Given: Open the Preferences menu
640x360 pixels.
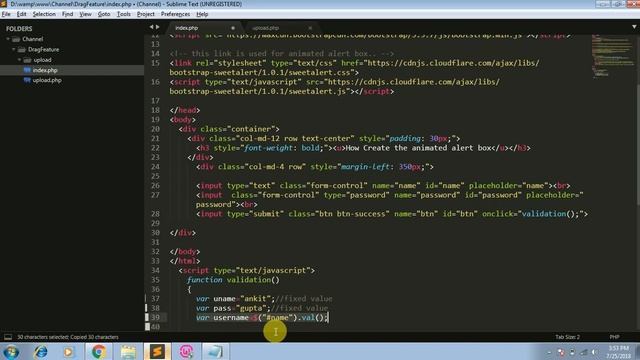Looking at the screenshot, I should [x=176, y=14].
